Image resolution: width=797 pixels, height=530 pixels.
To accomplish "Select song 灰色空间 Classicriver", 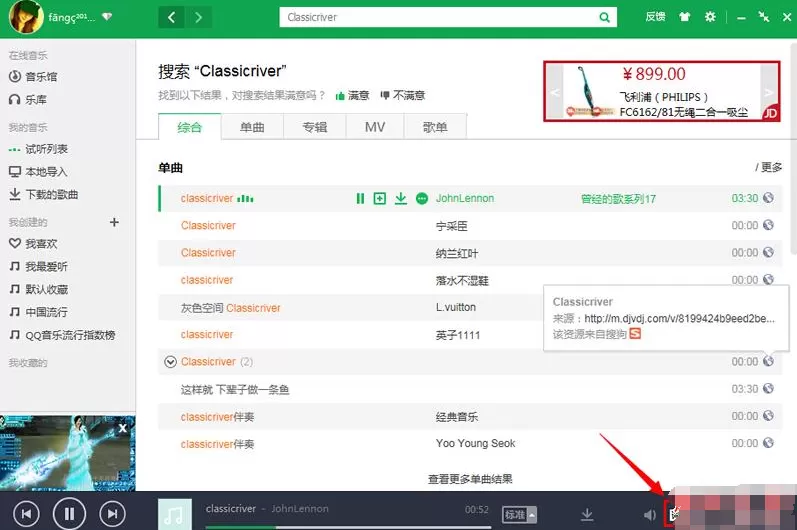I will (231, 308).
